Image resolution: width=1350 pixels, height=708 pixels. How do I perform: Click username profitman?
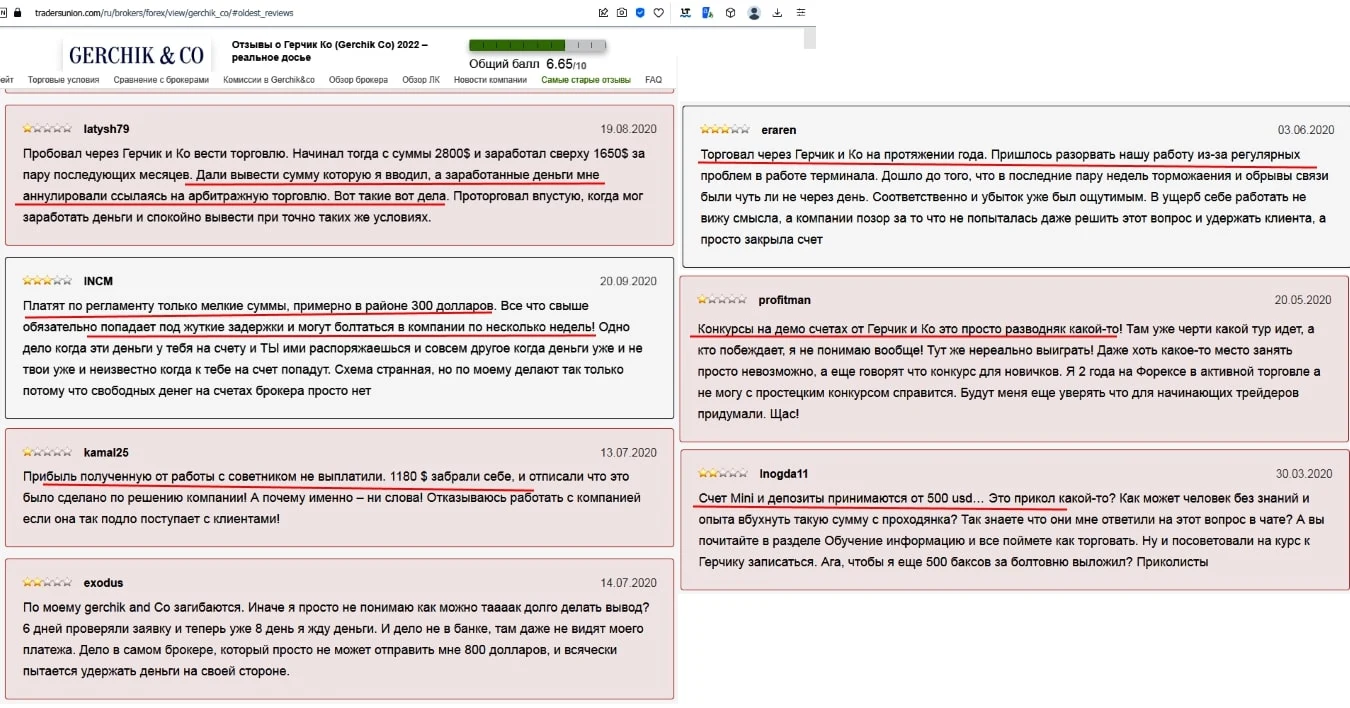785,300
